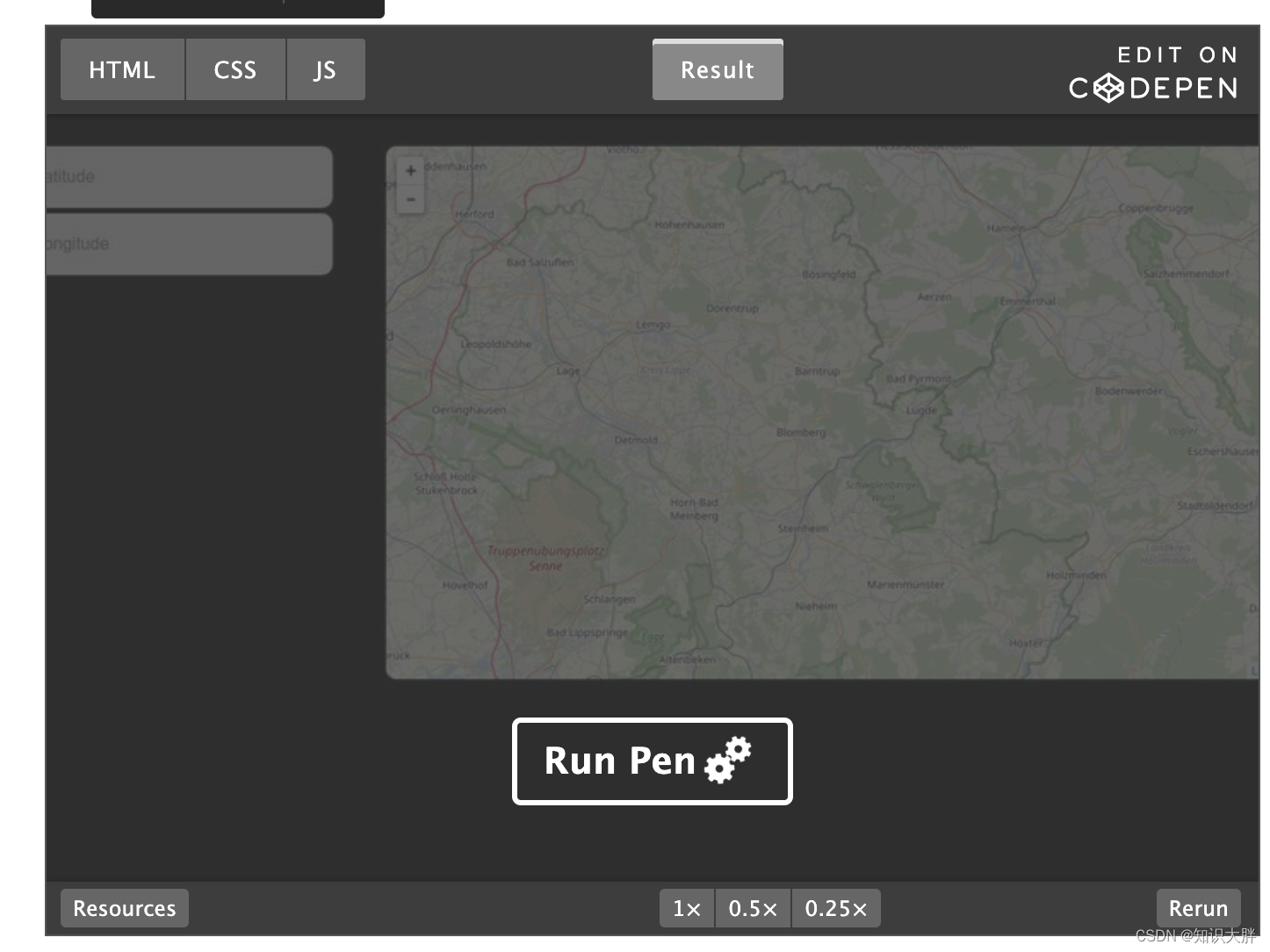This screenshot has width=1270, height=952.
Task: Click the zoom out minus control on the map
Action: point(410,199)
